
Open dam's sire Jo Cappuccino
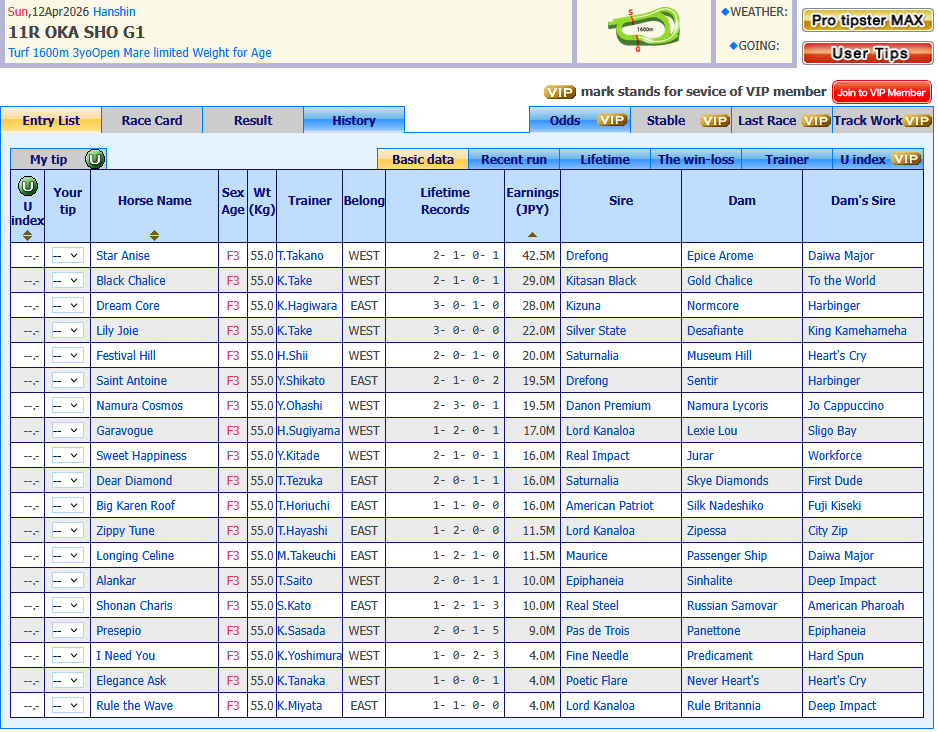point(845,405)
